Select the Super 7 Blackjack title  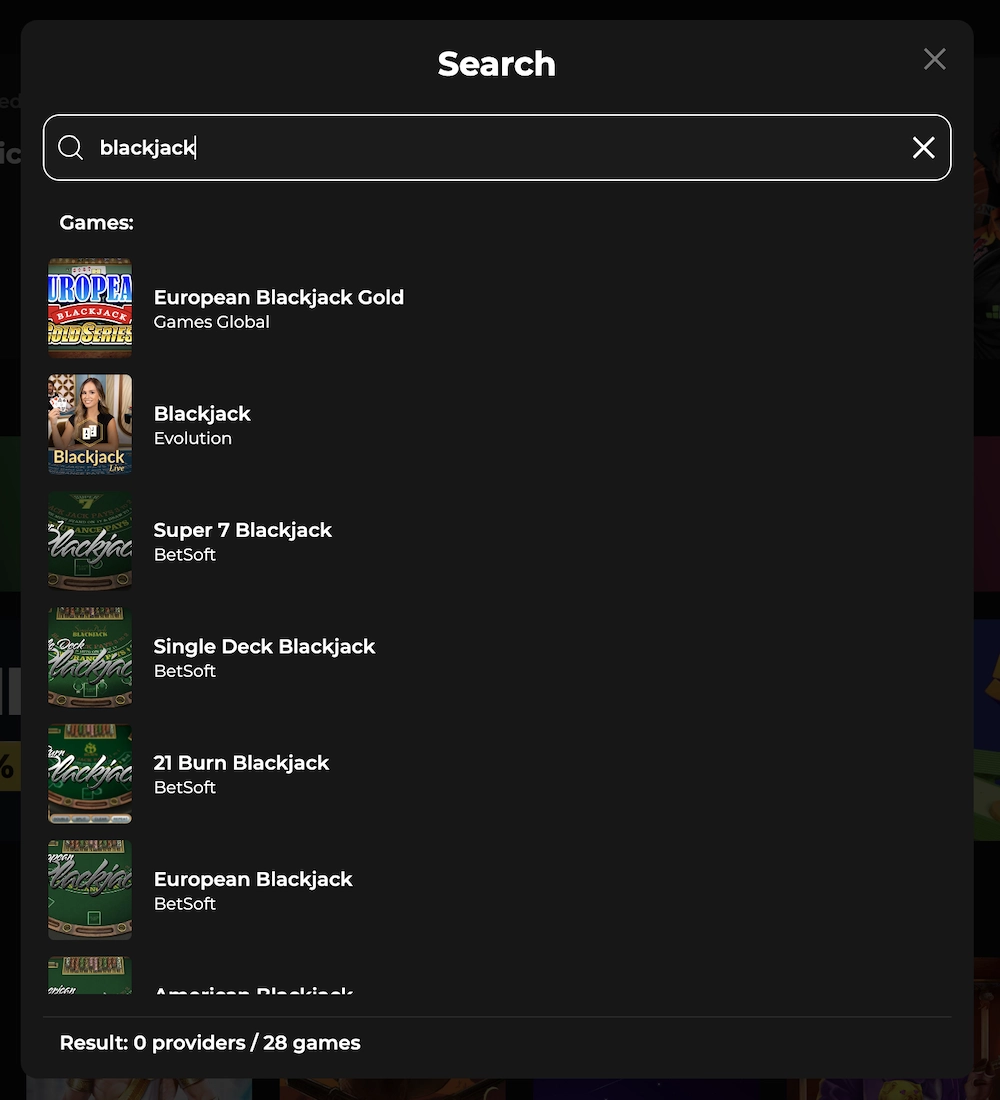tap(242, 530)
